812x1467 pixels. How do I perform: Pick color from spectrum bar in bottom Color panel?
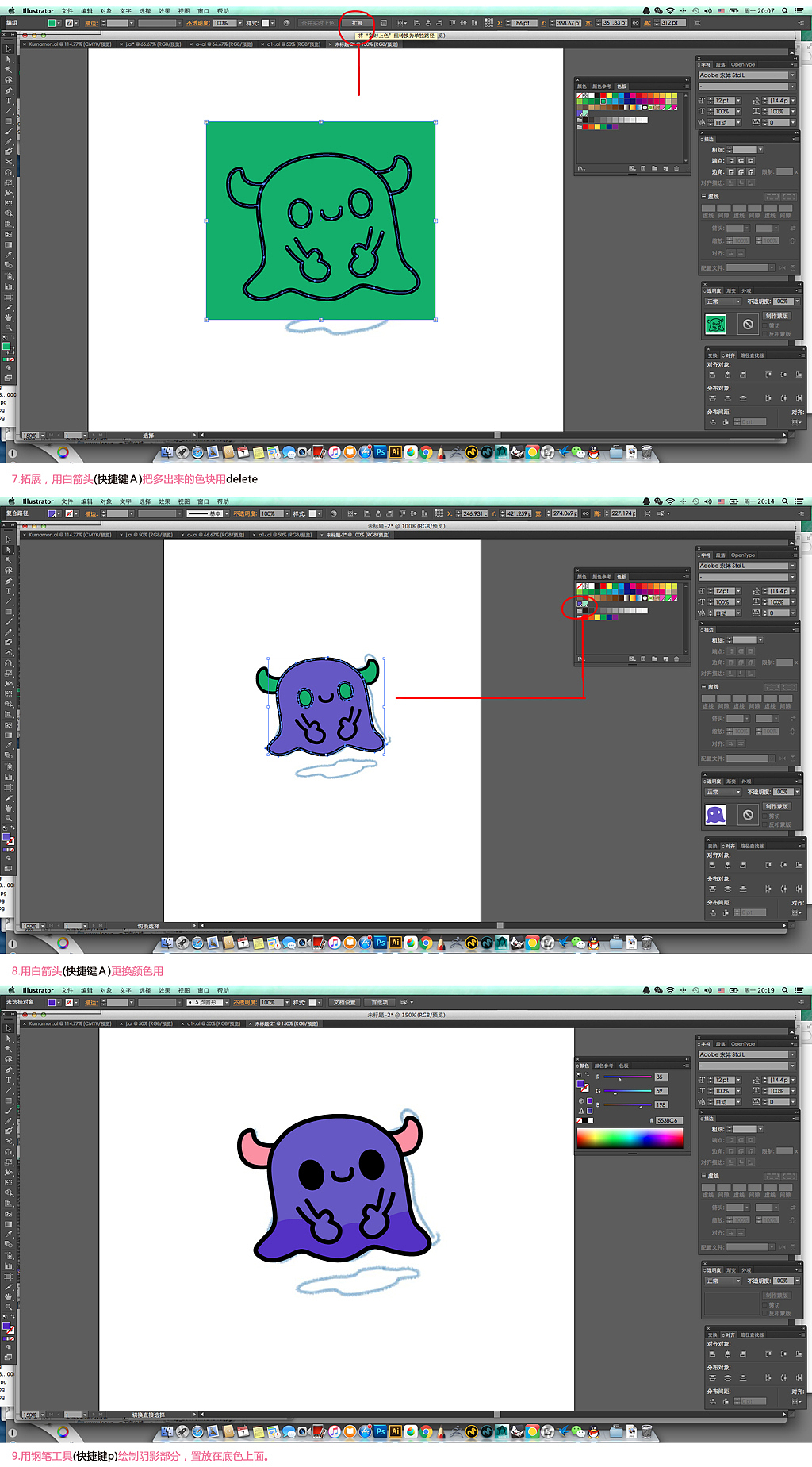pyautogui.click(x=630, y=1139)
